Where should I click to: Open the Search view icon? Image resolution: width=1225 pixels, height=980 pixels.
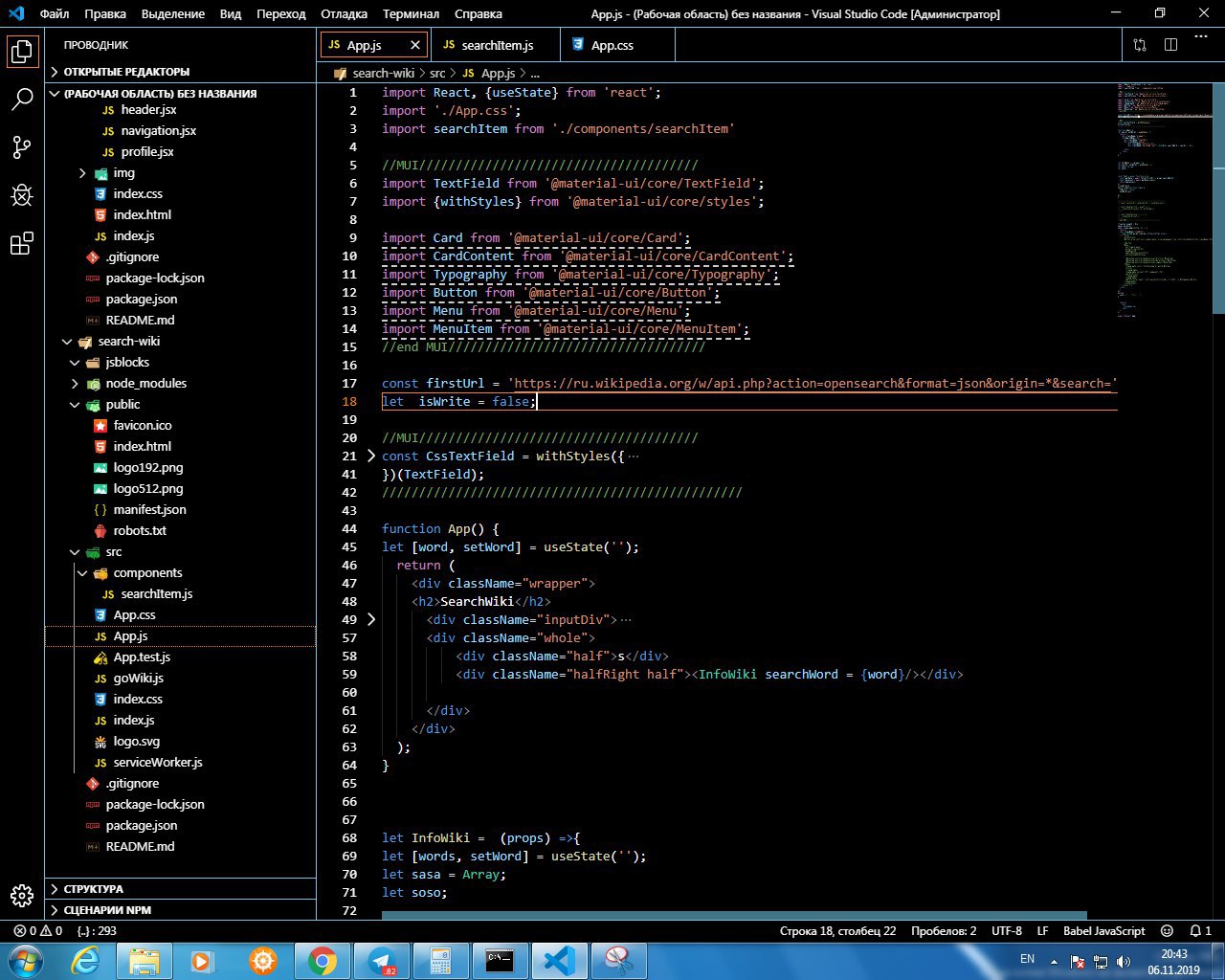pyautogui.click(x=22, y=100)
